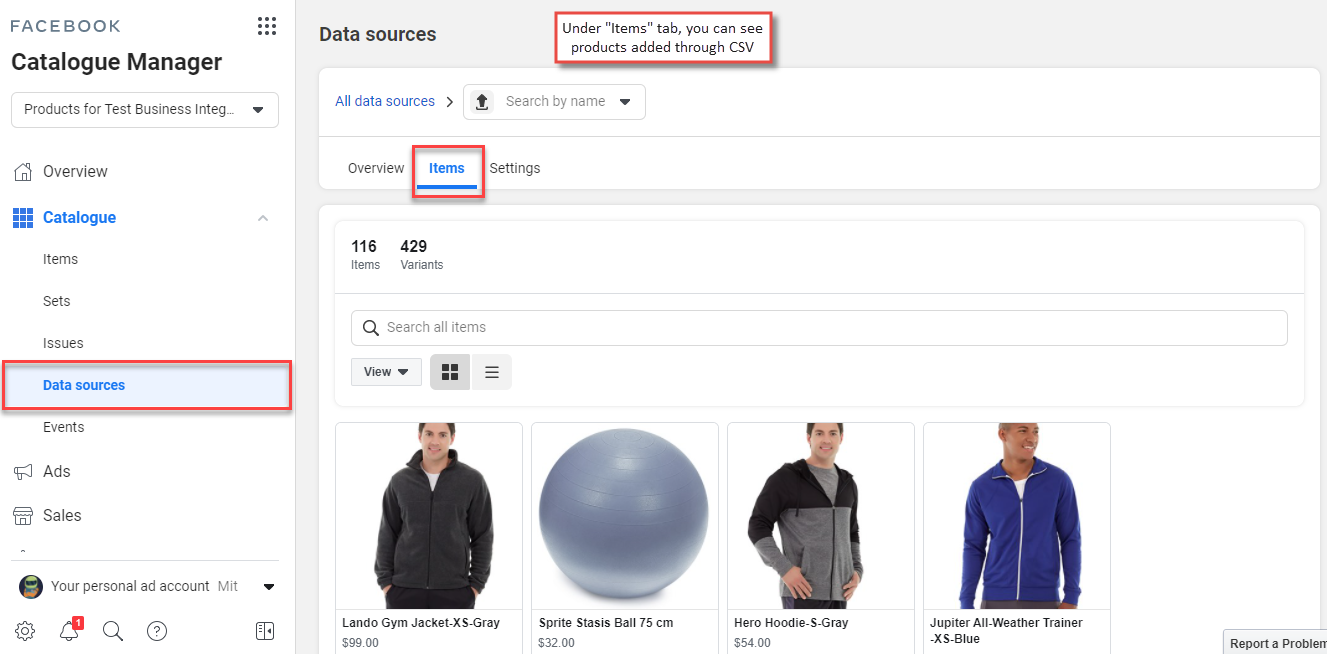Open Items under Catalogue in the sidebar
This screenshot has width=1327, height=654.
60,259
